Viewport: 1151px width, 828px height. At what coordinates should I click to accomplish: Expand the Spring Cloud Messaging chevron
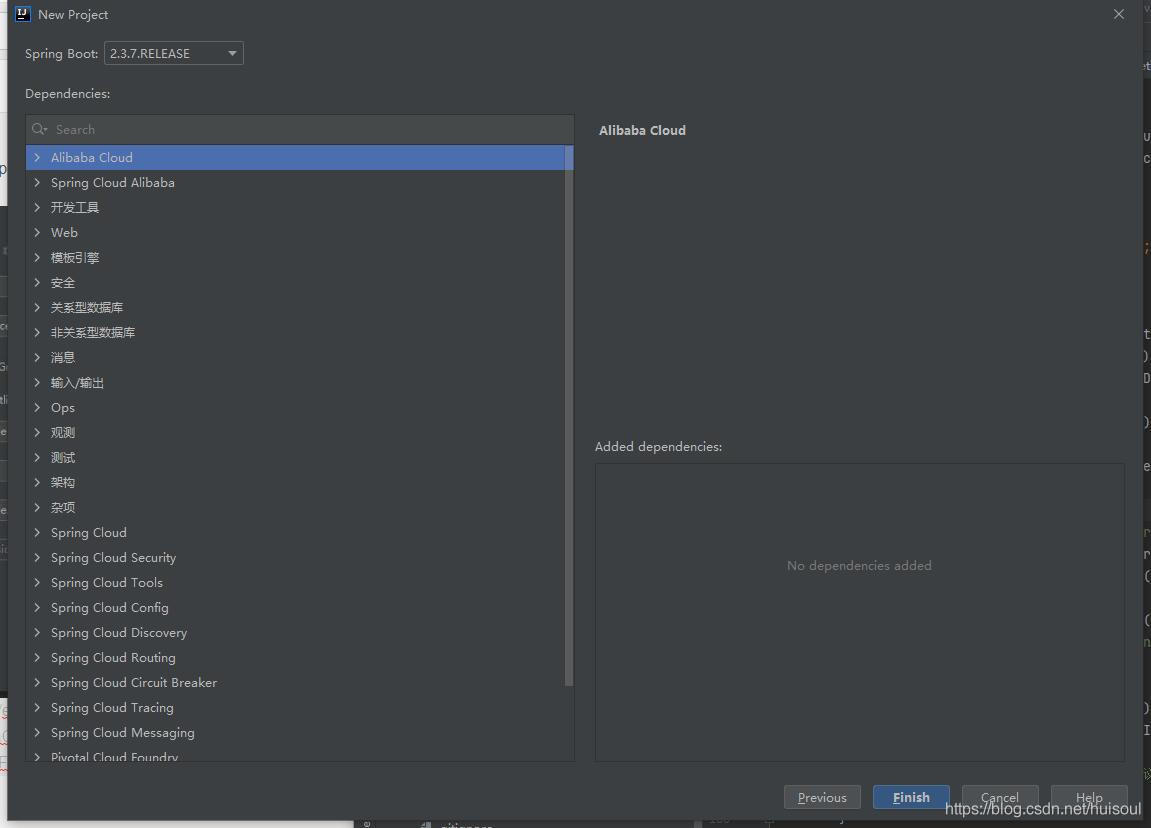37,733
